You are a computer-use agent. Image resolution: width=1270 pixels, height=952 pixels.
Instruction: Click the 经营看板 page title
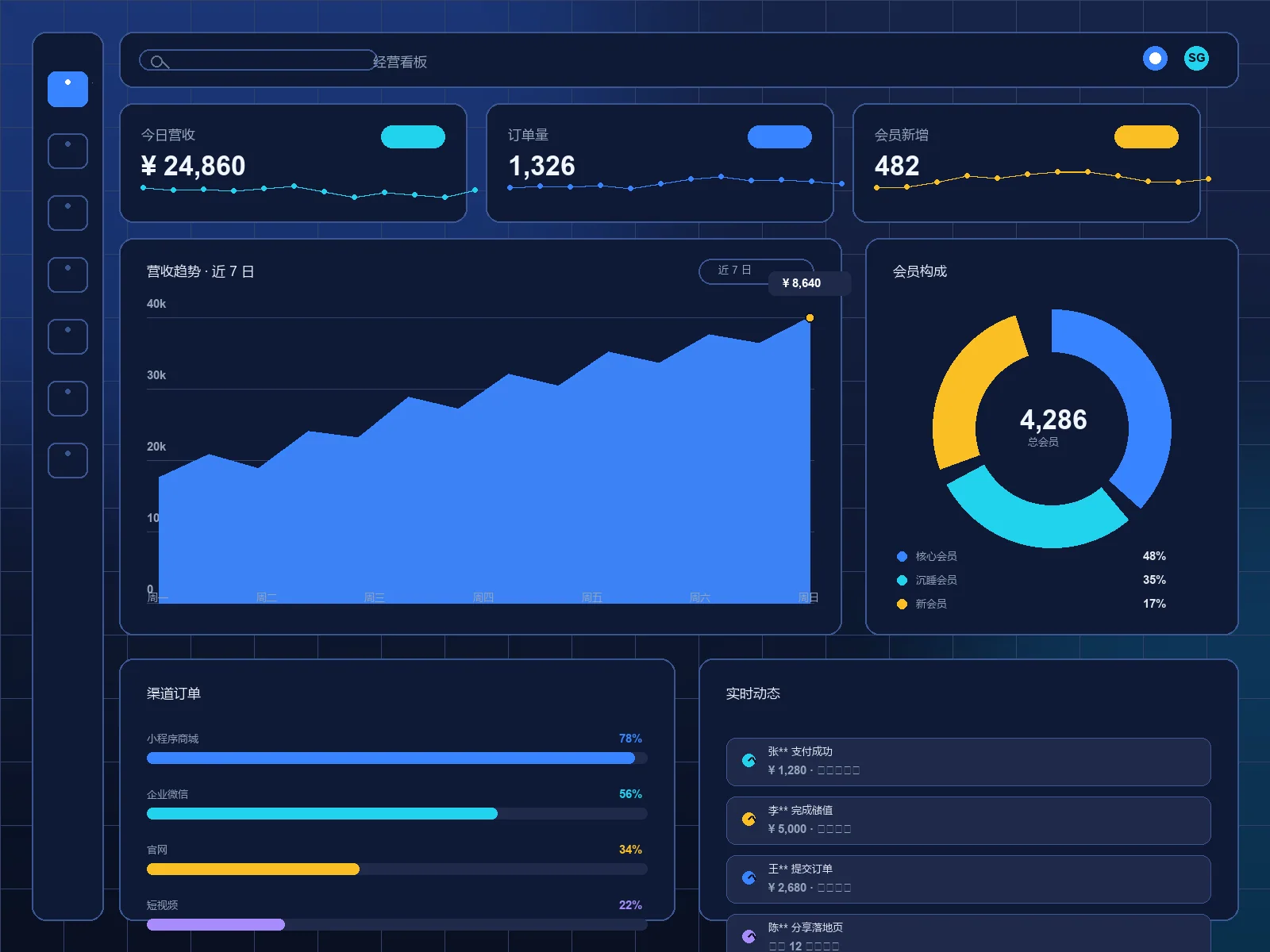coord(400,62)
